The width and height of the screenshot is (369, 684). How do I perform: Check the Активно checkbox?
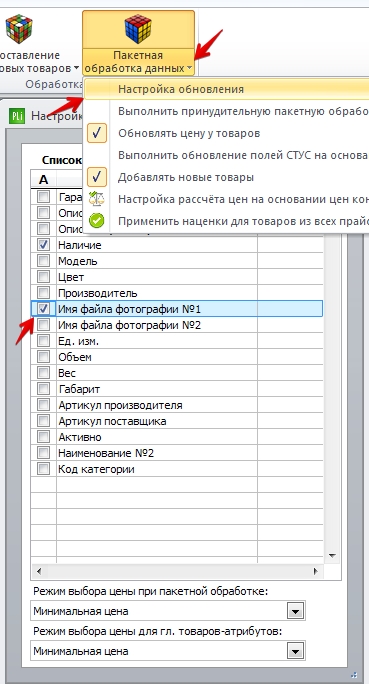click(43, 437)
